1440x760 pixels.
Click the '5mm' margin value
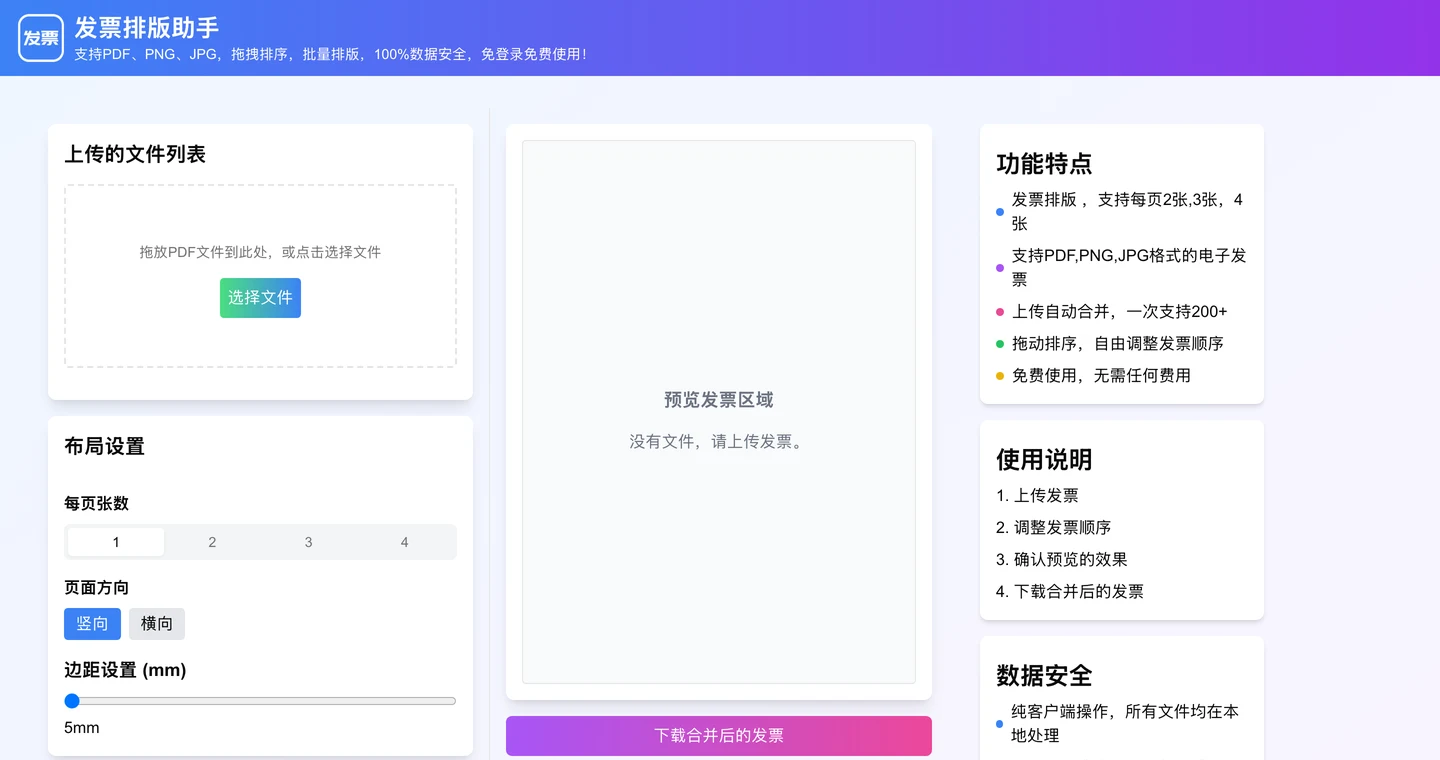tap(82, 728)
